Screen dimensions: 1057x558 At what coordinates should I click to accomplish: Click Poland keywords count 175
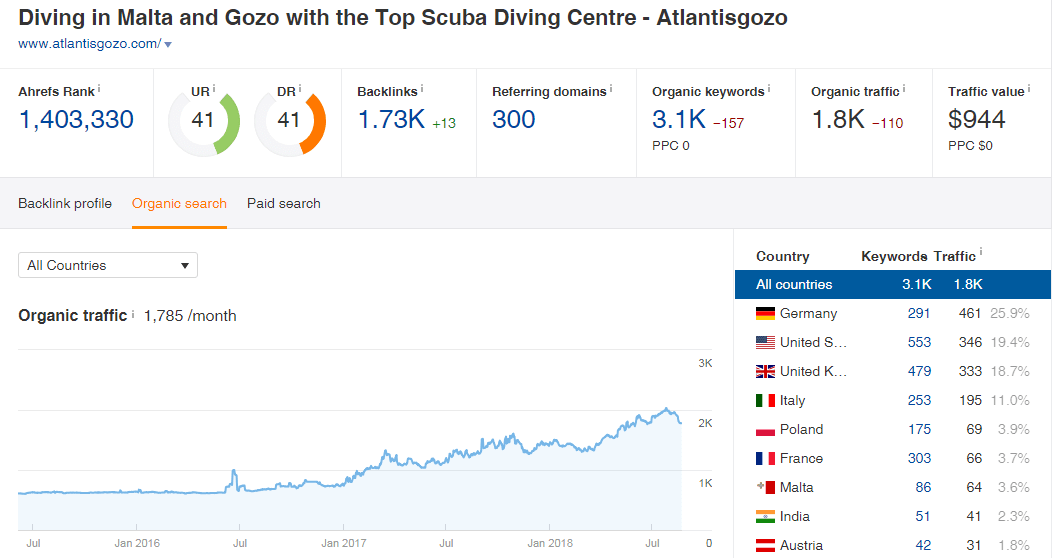[x=919, y=429]
